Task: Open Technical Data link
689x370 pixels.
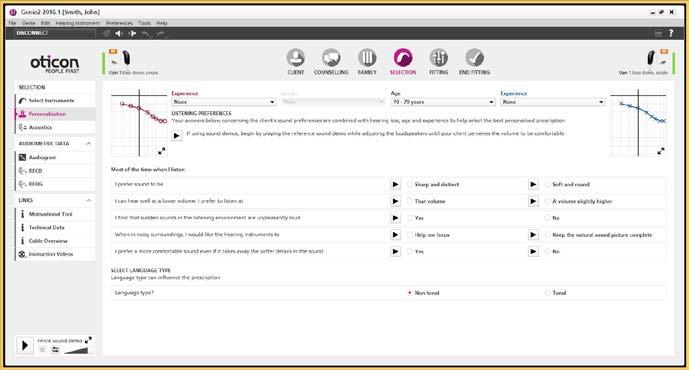Action: (x=55, y=227)
